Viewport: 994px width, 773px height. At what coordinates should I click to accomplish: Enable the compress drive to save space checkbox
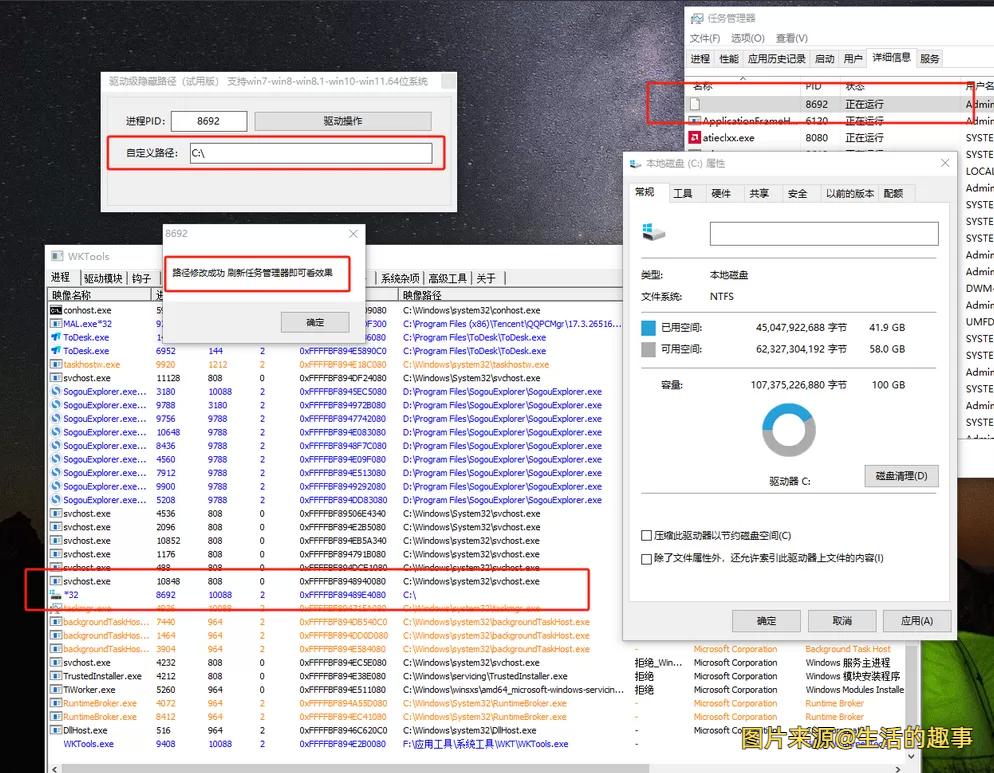point(646,536)
